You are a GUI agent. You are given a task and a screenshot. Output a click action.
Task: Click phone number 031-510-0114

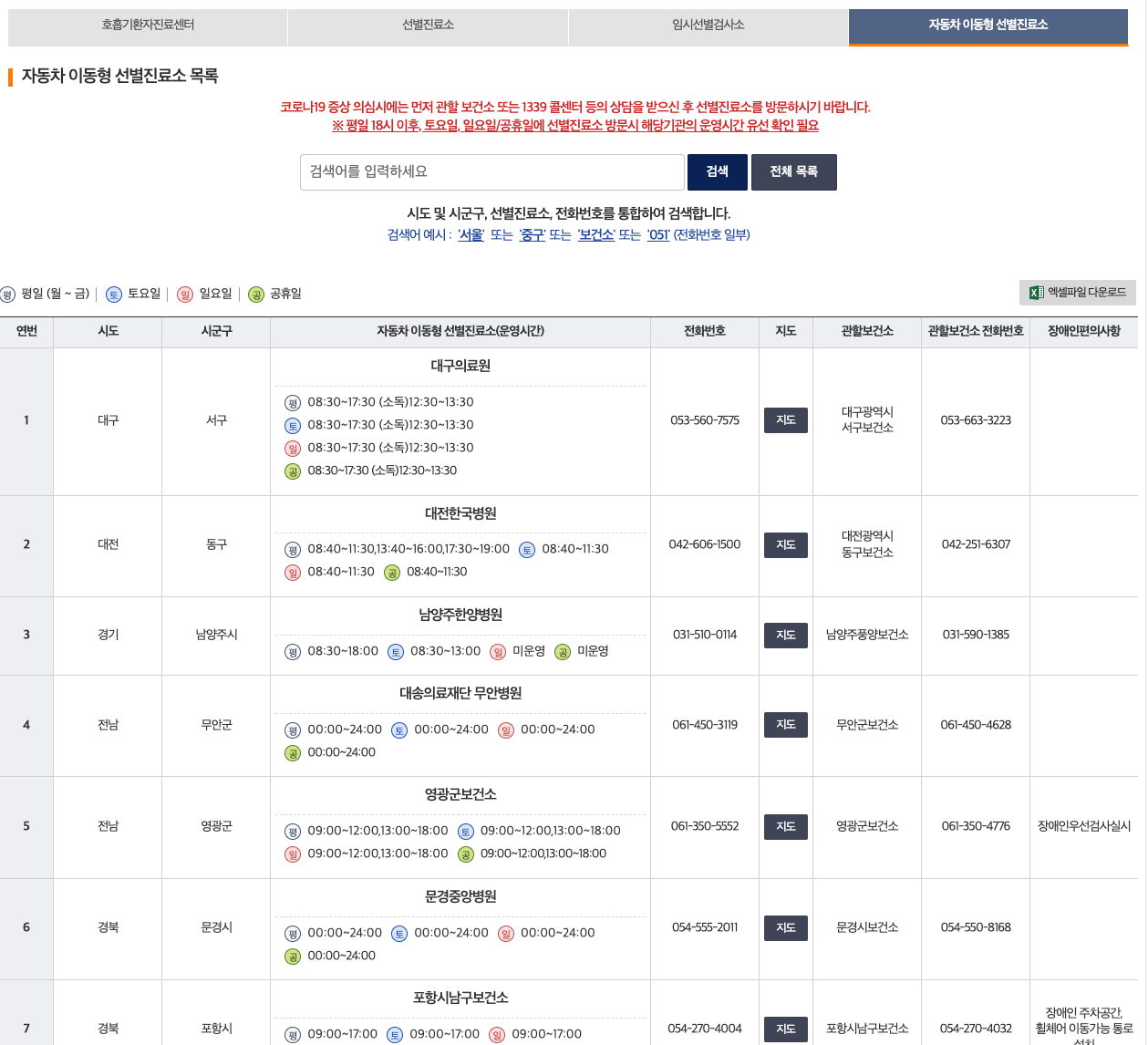coord(705,635)
